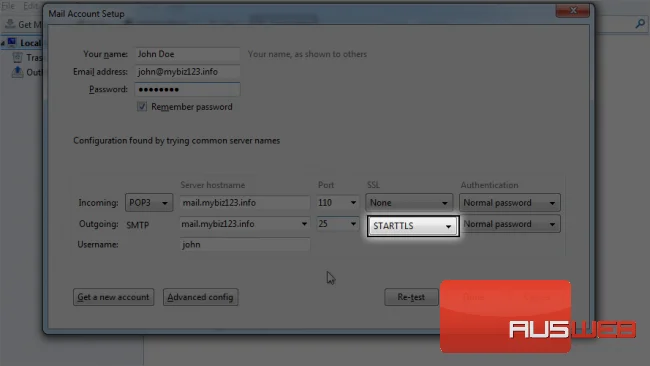The width and height of the screenshot is (650, 366).
Task: Select the Trash folder icon
Action: coord(17,57)
